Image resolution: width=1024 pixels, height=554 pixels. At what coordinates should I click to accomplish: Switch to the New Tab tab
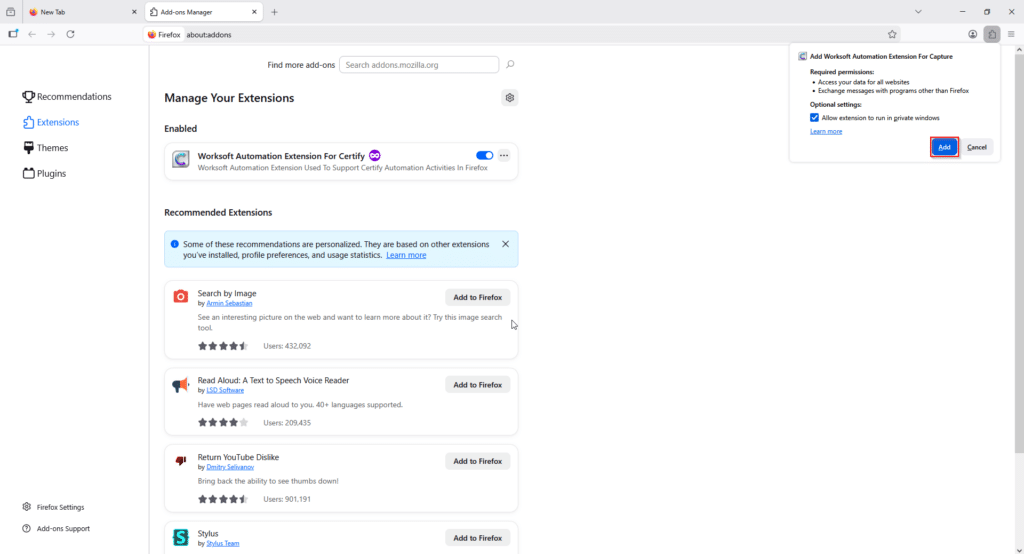click(x=82, y=12)
